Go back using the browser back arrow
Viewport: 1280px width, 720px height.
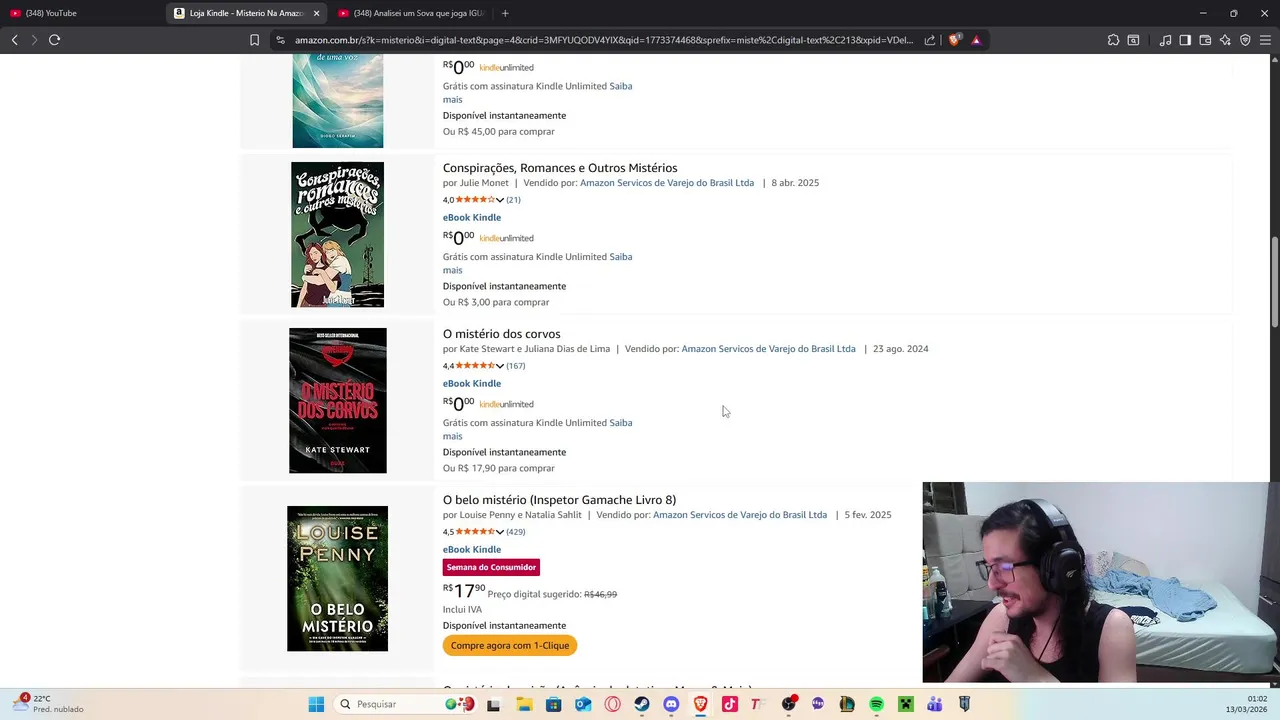[15, 40]
